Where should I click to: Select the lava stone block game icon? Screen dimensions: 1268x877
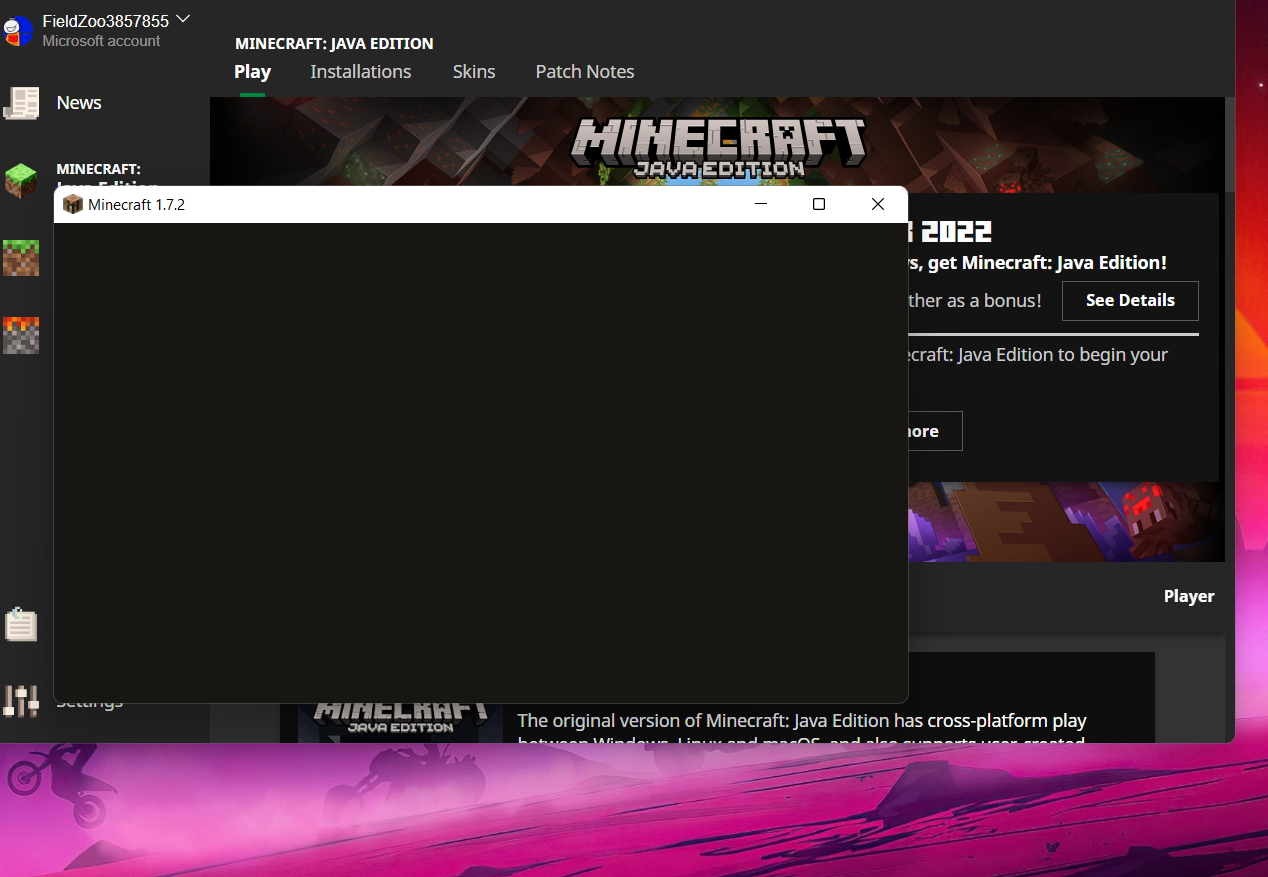click(21, 335)
